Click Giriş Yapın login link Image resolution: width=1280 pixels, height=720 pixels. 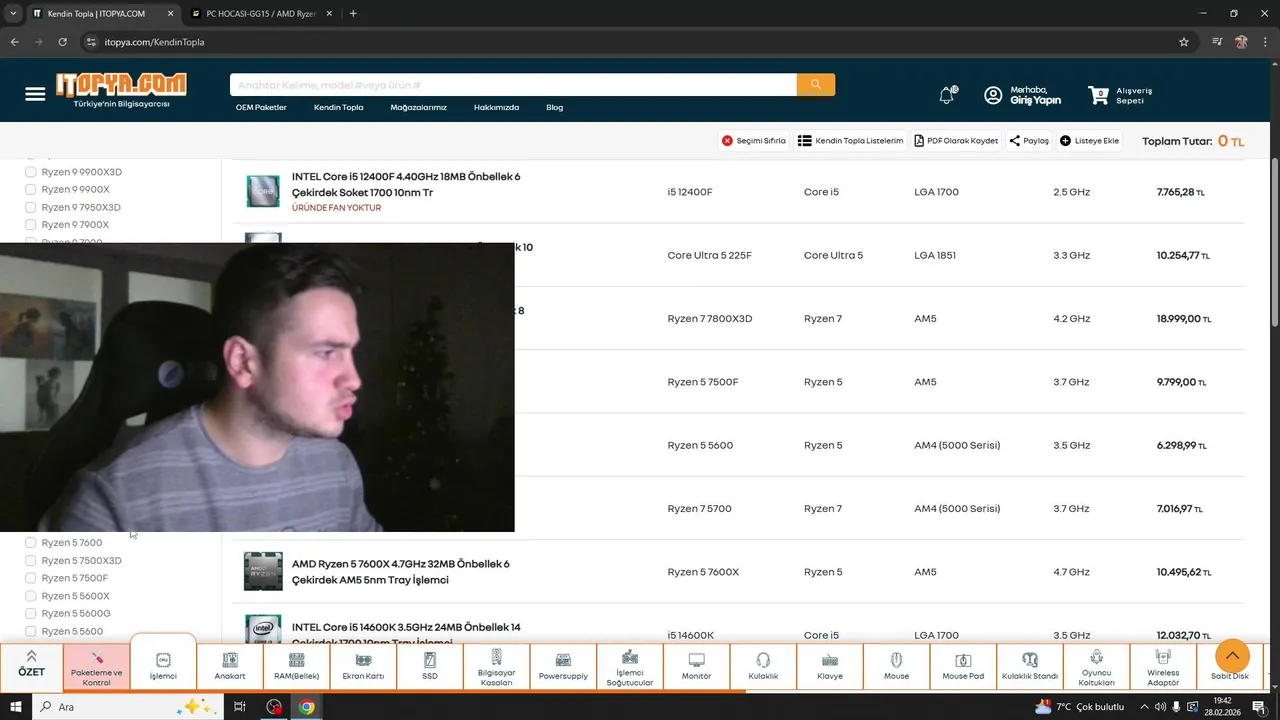pos(1035,101)
